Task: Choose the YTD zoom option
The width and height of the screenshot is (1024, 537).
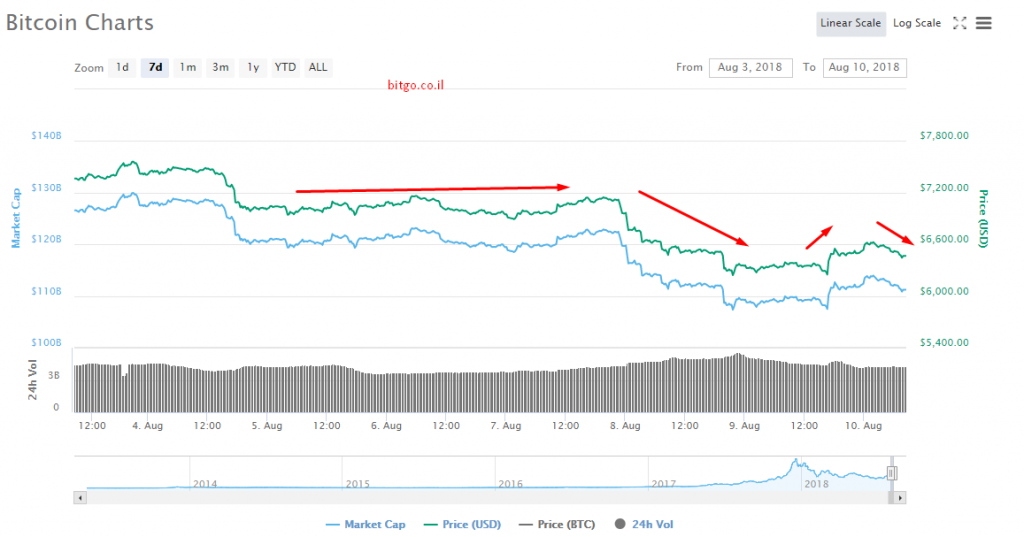Action: coord(285,68)
